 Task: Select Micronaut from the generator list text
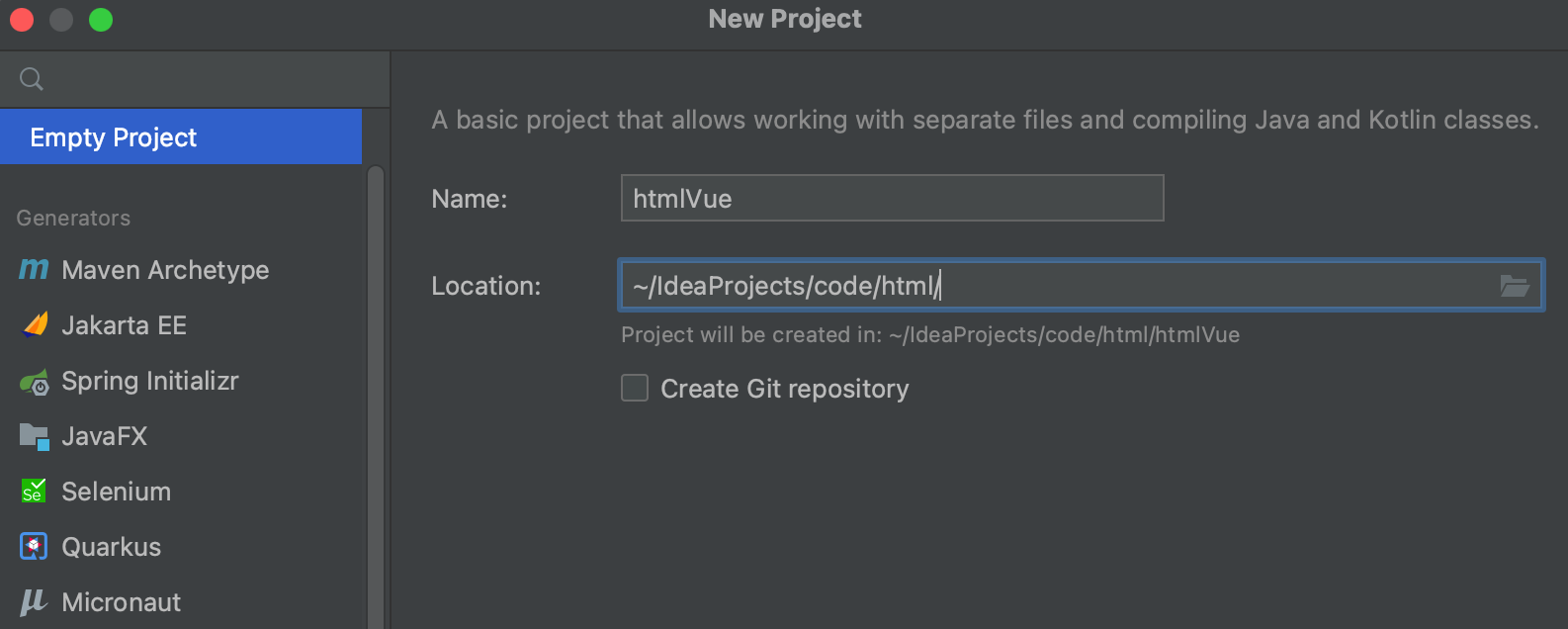coord(121,601)
